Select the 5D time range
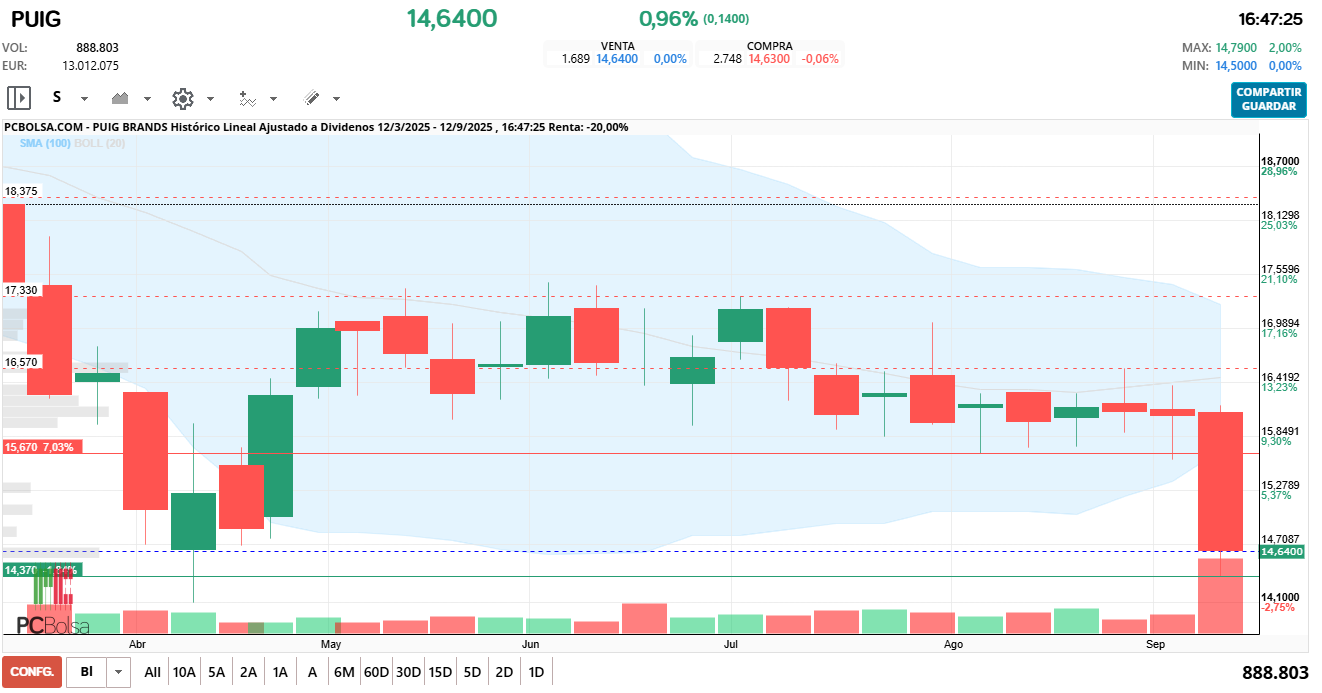Viewport: 1322px width, 693px height. (472, 672)
